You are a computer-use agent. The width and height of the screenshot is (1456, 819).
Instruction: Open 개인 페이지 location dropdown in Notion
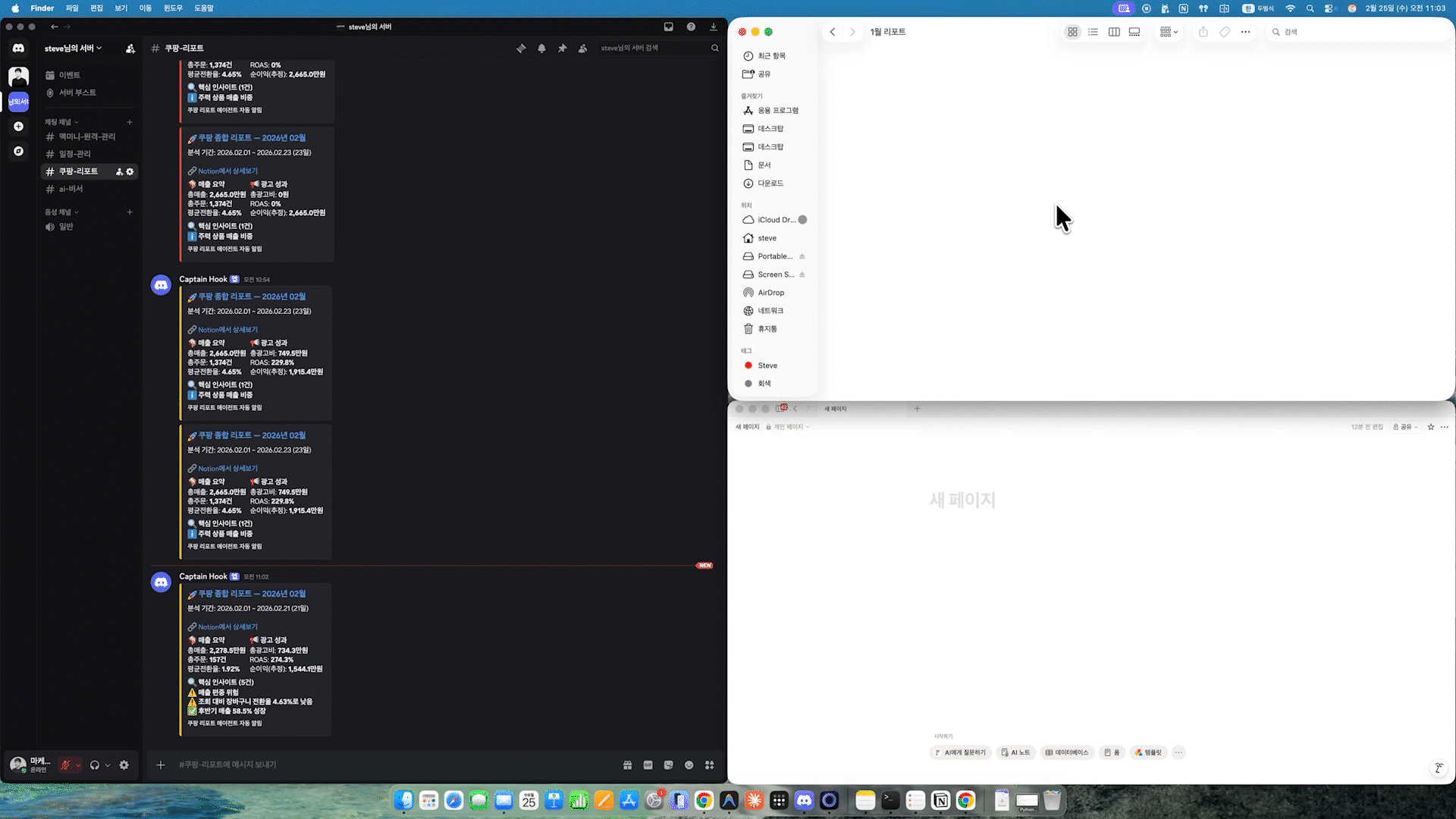click(x=788, y=427)
